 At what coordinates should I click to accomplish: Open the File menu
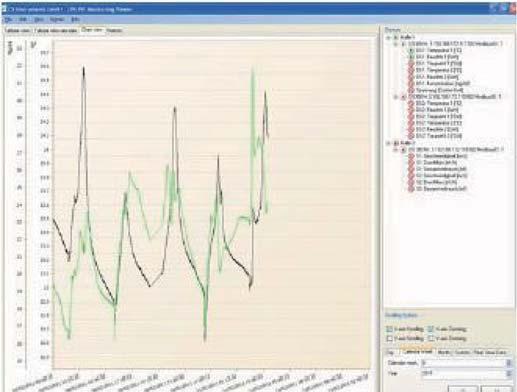pos(8,20)
